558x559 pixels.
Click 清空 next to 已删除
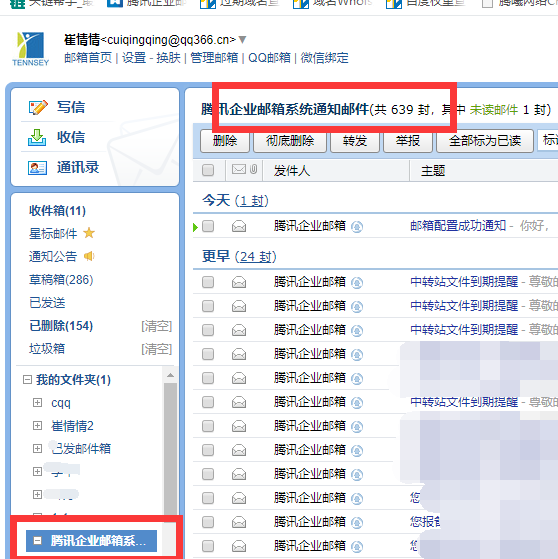[157, 326]
